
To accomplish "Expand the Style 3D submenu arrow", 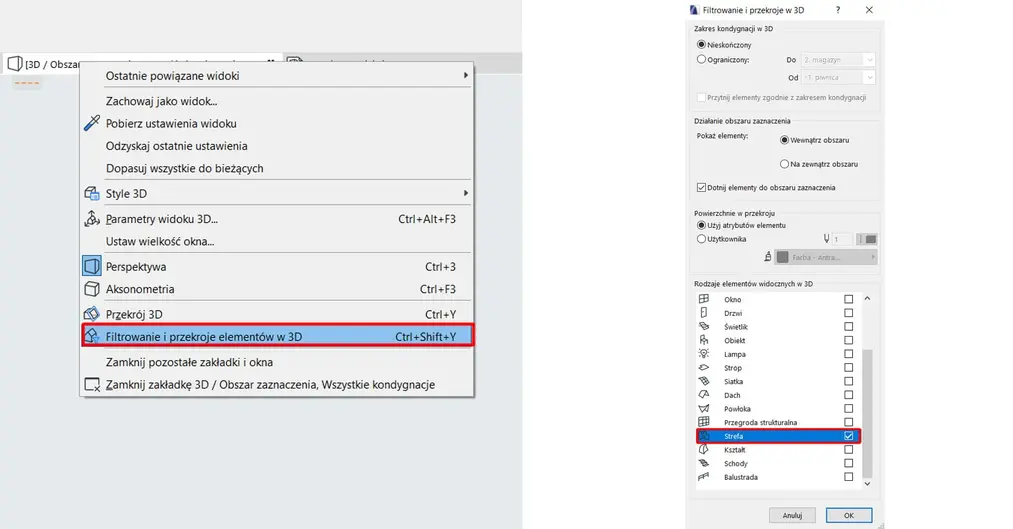I will 465,193.
